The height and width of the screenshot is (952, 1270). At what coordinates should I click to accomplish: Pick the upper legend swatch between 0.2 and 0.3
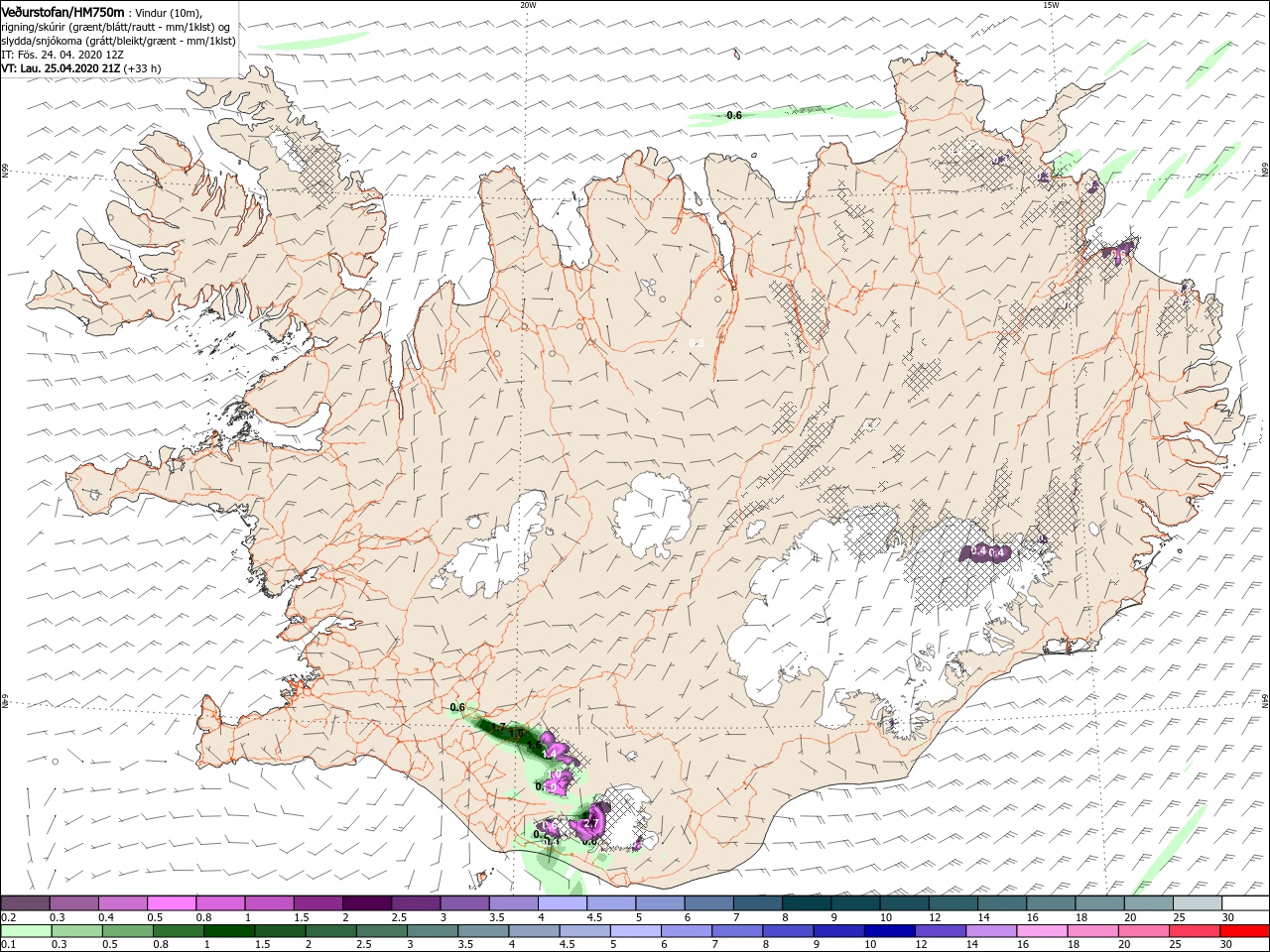pyautogui.click(x=25, y=903)
